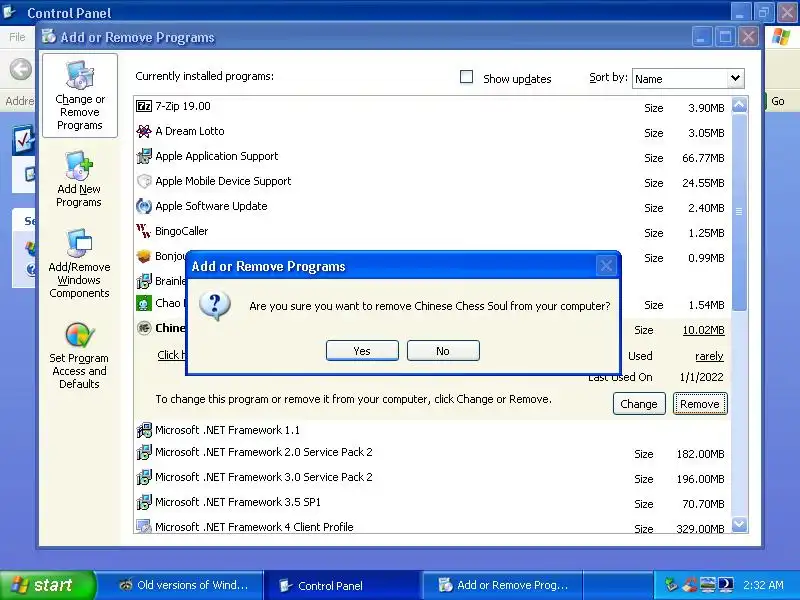Open the Sort by Name dropdown
800x600 pixels.
click(688, 79)
